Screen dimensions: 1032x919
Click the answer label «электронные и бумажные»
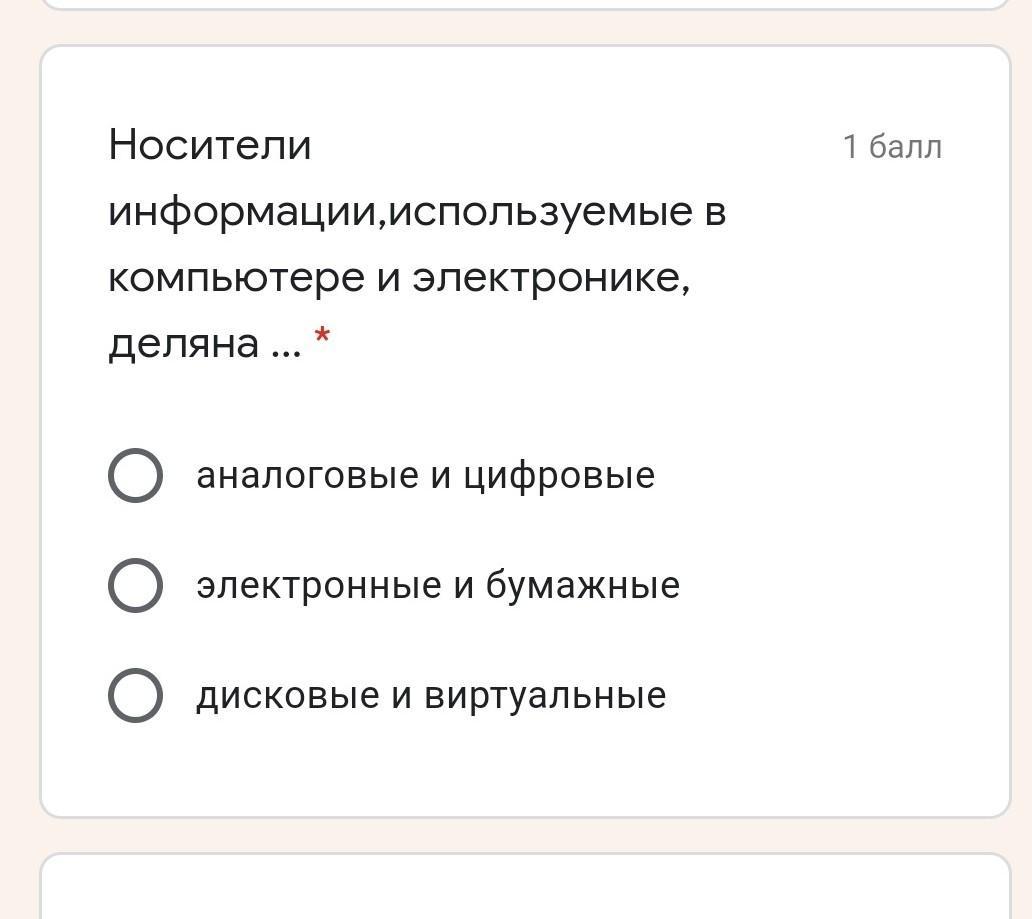click(438, 585)
